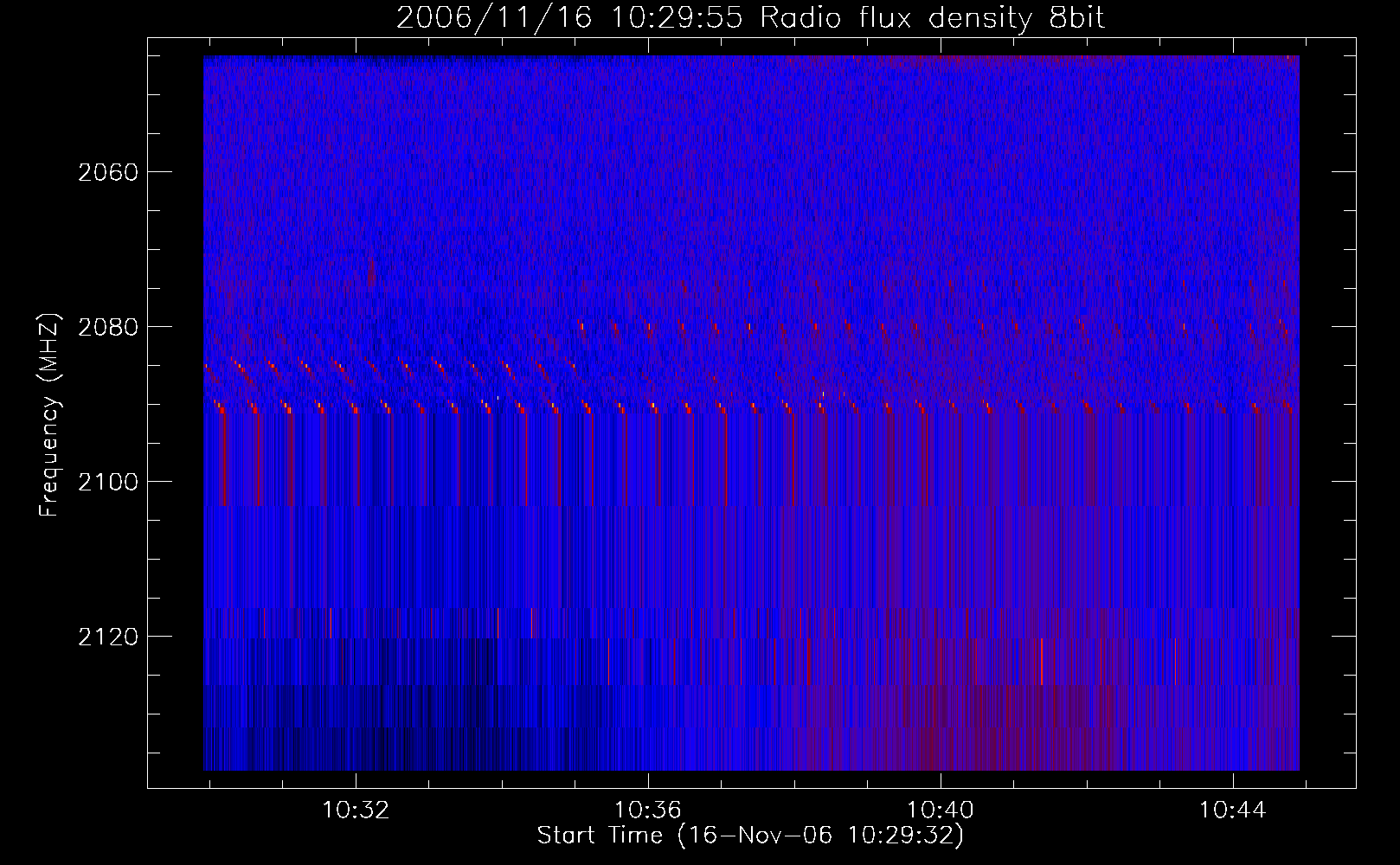Click the 2060 frequency tick label
The height and width of the screenshot is (865, 1400).
pos(108,172)
